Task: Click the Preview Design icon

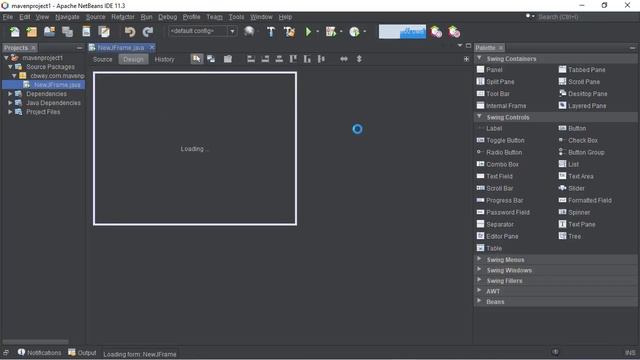Action: click(228, 59)
